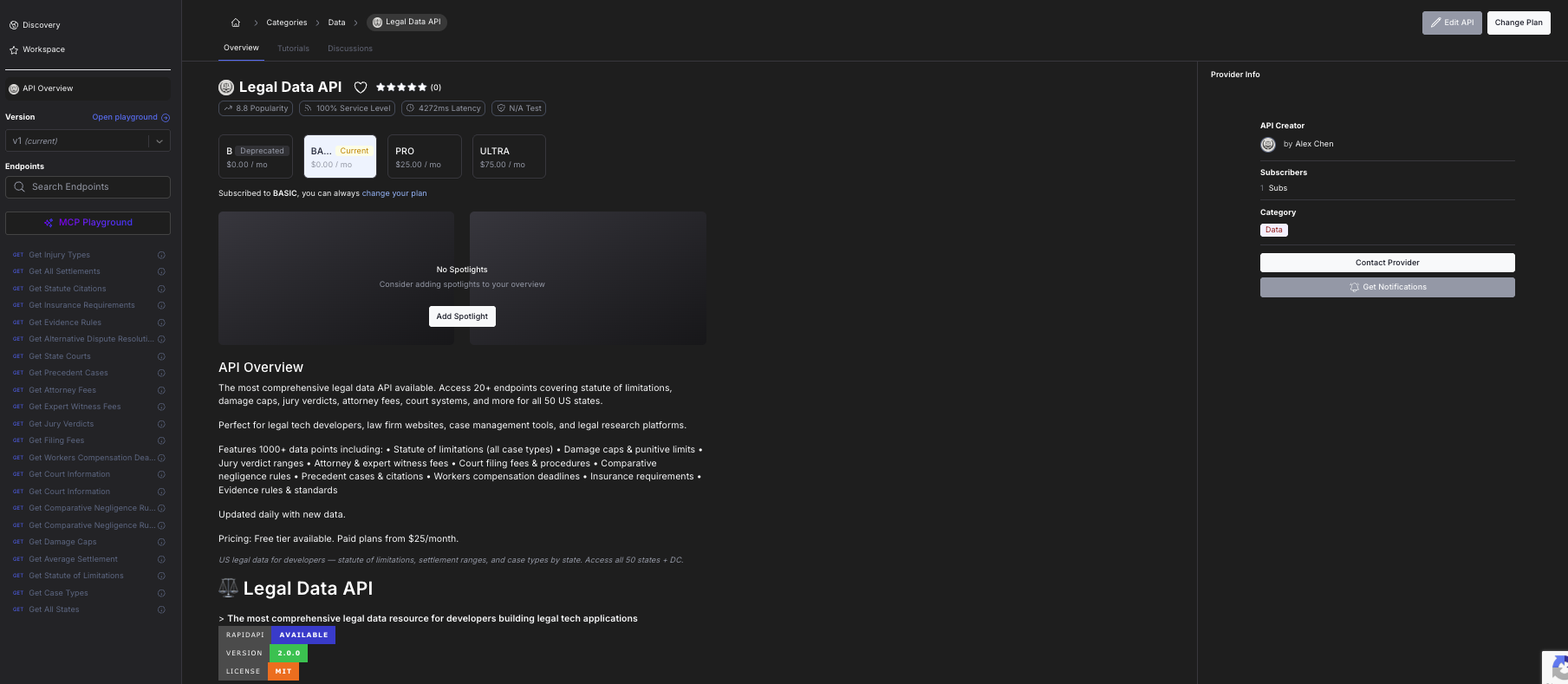Click Open playground link
Viewport: 1568px width, 684px height.
pyautogui.click(x=125, y=117)
